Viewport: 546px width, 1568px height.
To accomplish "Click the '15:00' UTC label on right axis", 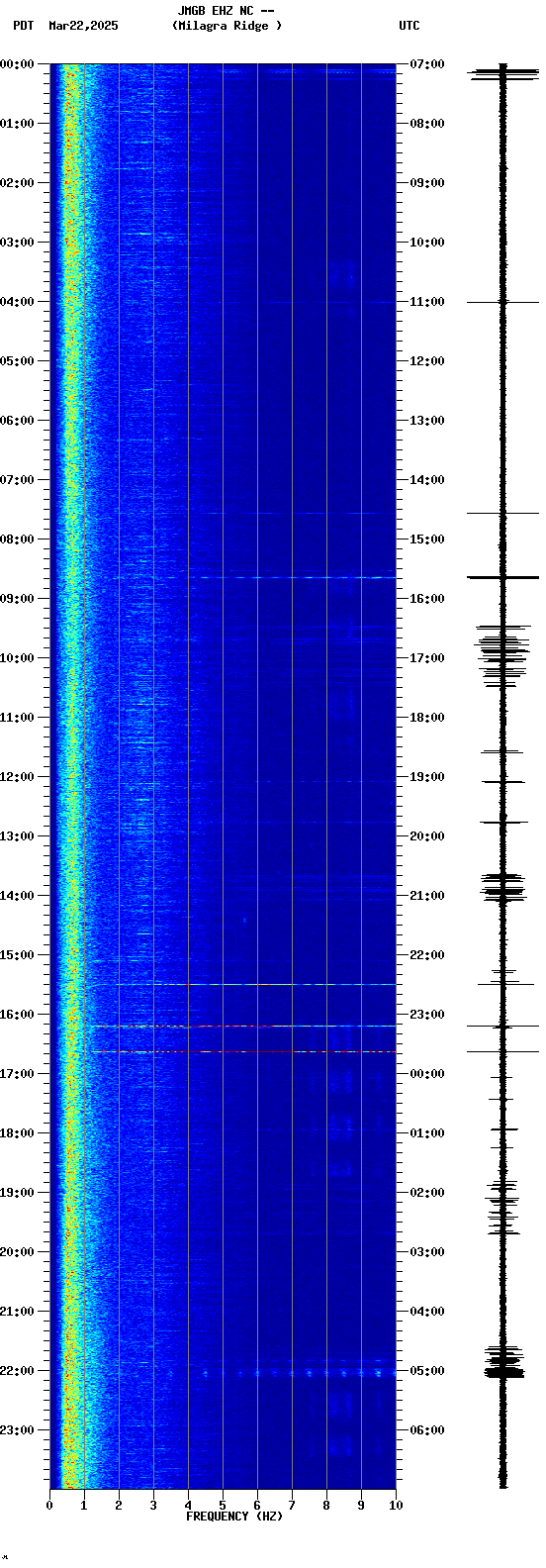I will point(426,539).
